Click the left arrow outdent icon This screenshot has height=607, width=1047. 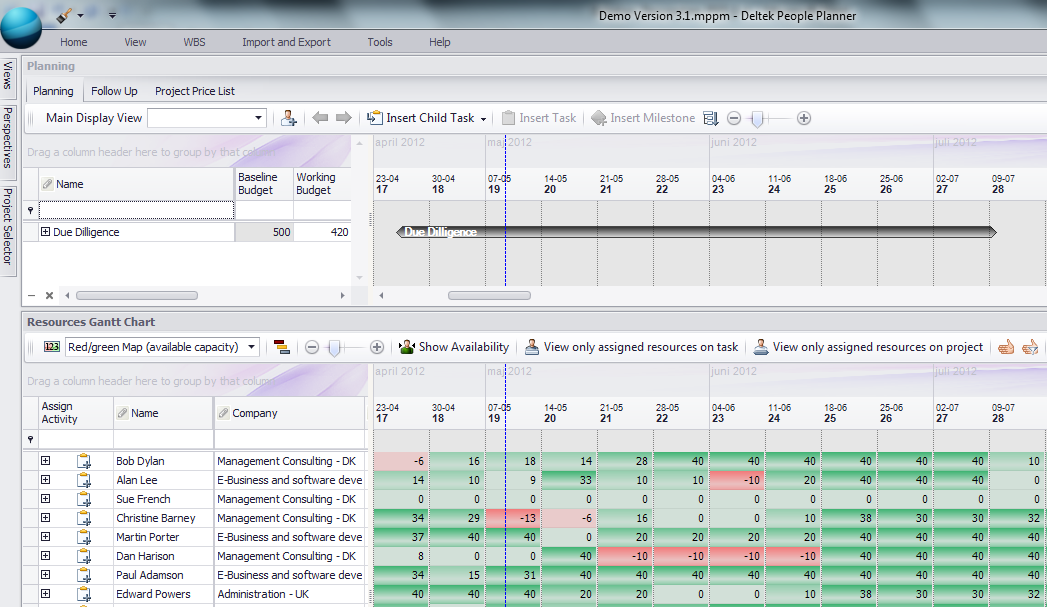coord(320,118)
